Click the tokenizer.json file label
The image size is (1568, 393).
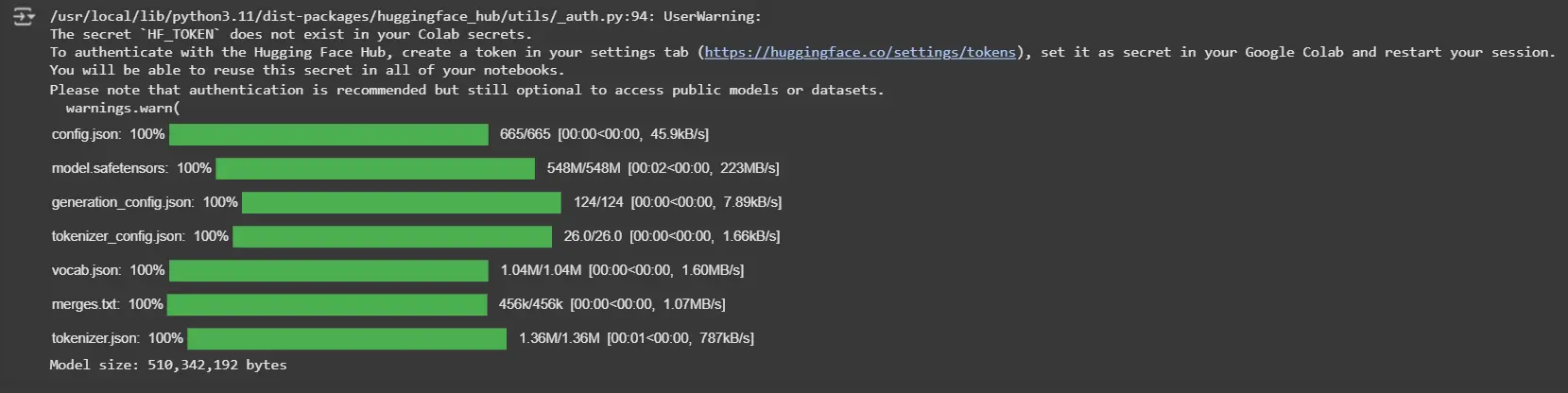(95, 339)
